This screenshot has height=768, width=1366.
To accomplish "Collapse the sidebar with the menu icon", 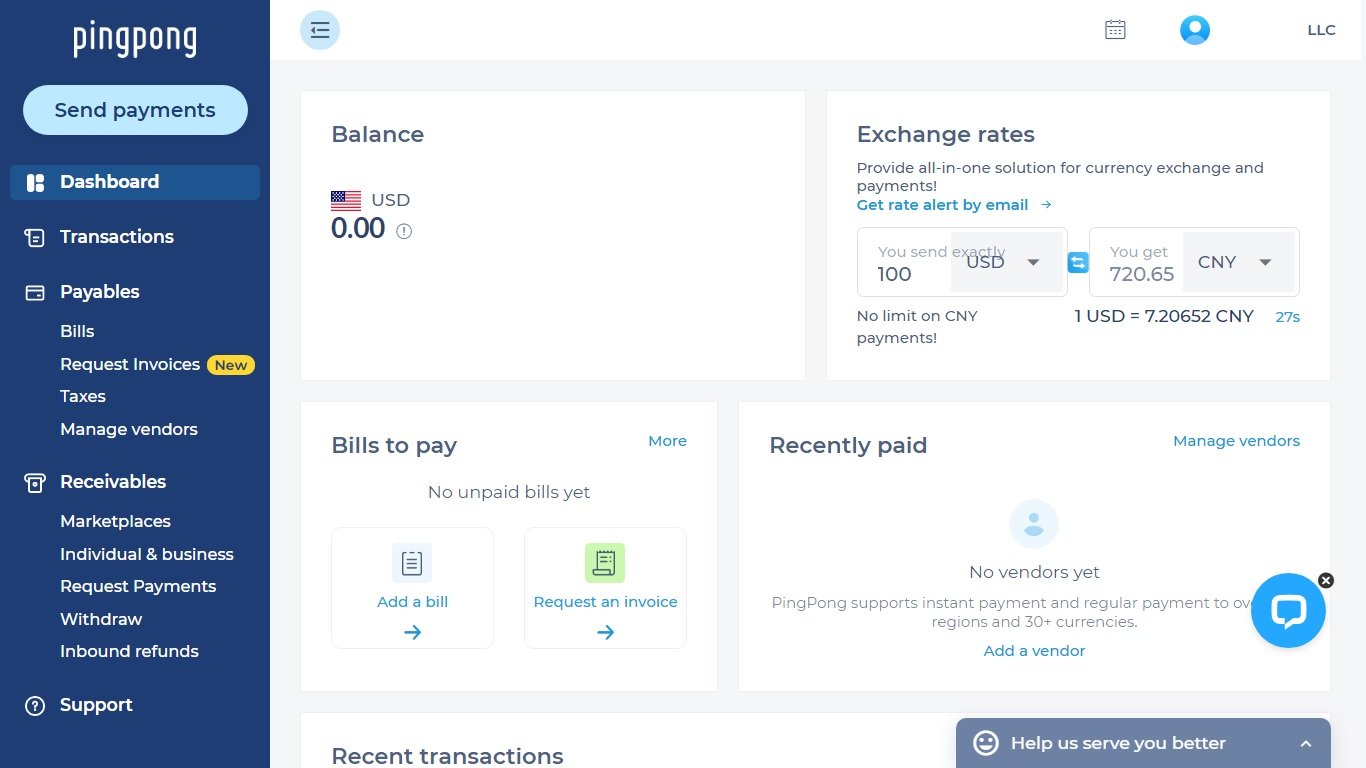I will [320, 30].
